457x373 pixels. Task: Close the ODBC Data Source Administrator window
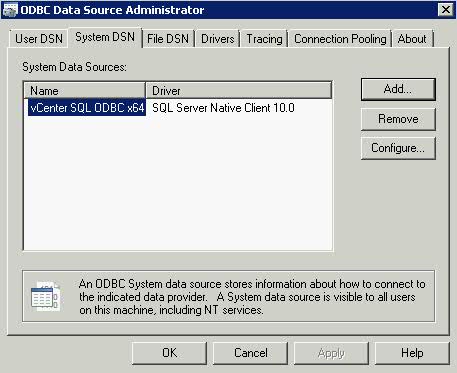[x=446, y=10]
